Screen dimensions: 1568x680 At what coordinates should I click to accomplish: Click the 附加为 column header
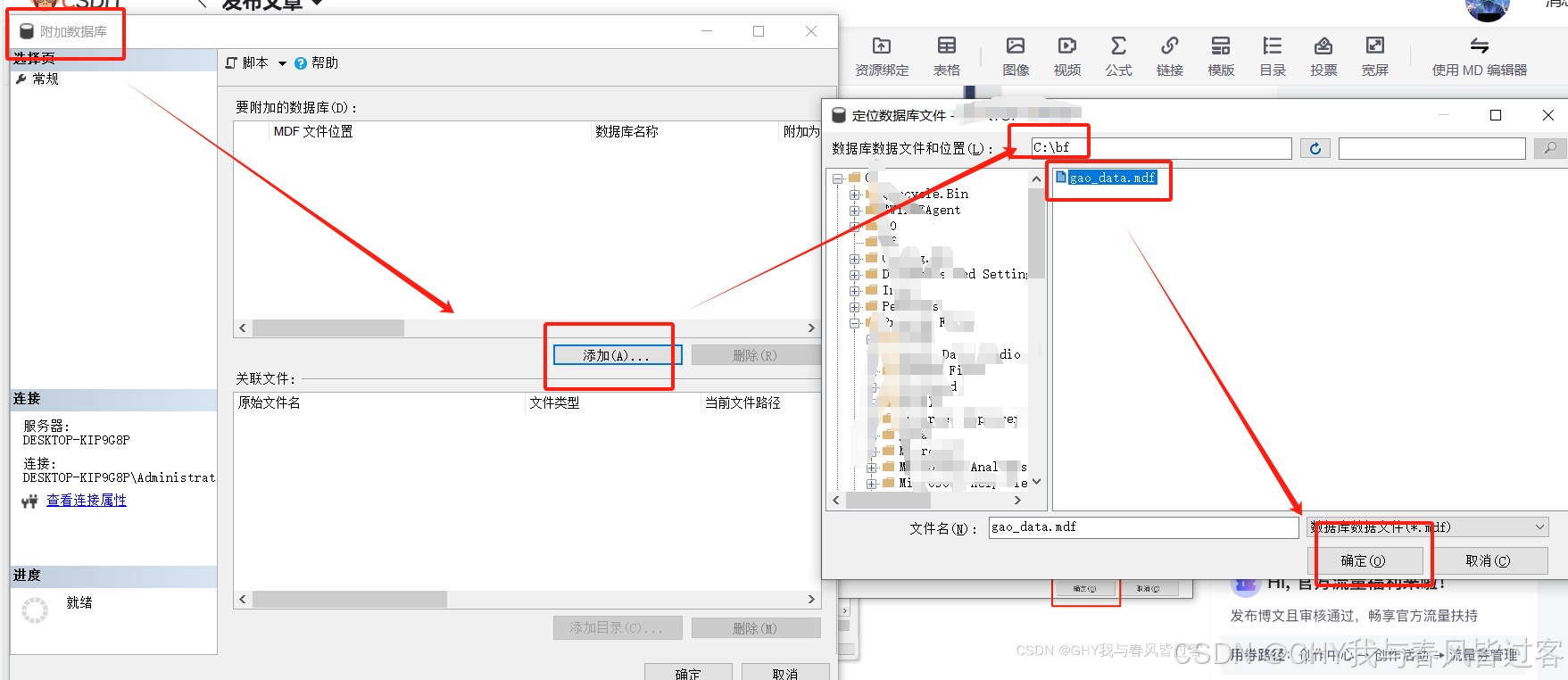[x=801, y=131]
